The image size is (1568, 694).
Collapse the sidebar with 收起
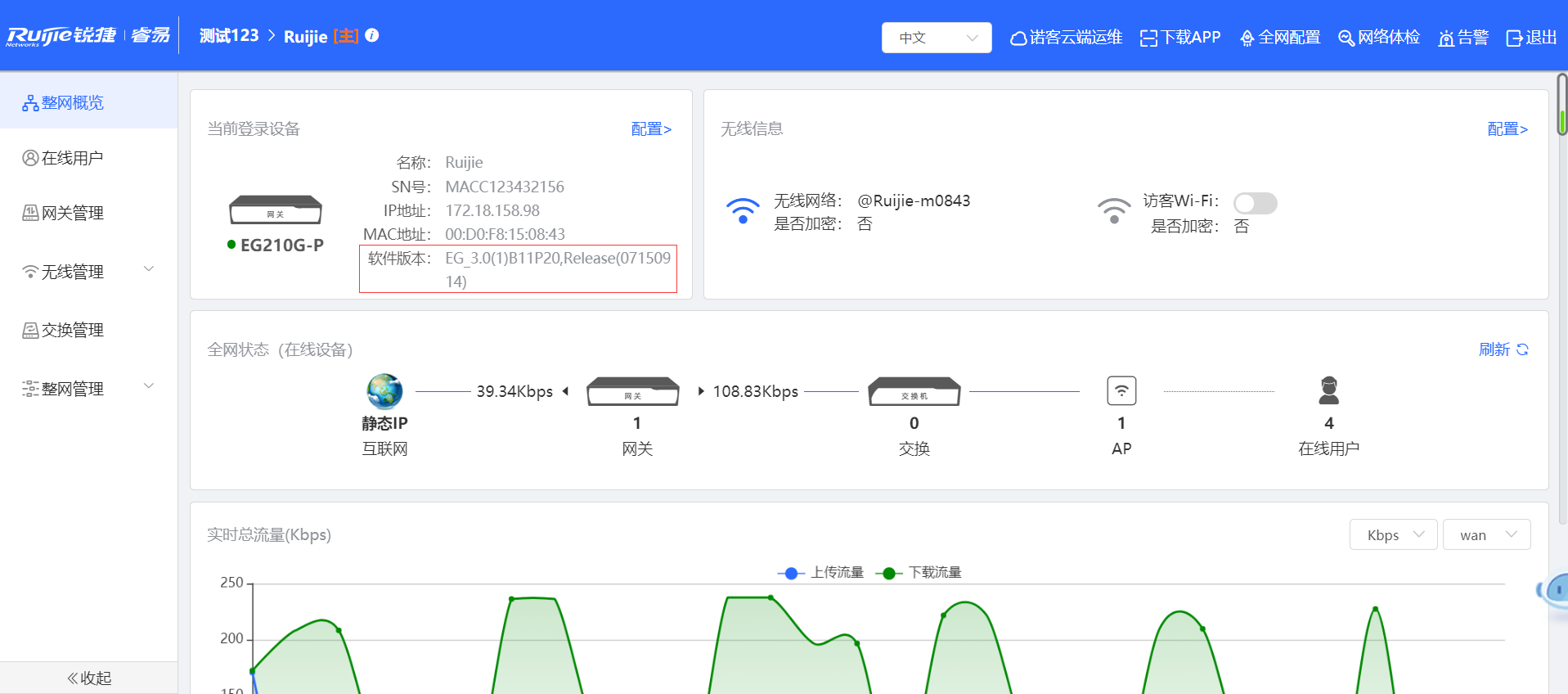(x=88, y=678)
